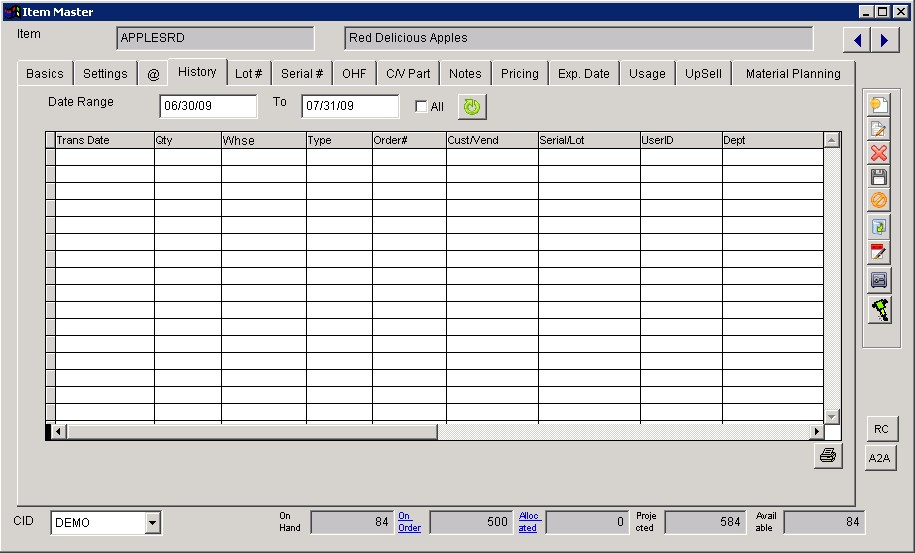
Task: Open the Lot # tab
Action: pyautogui.click(x=248, y=74)
